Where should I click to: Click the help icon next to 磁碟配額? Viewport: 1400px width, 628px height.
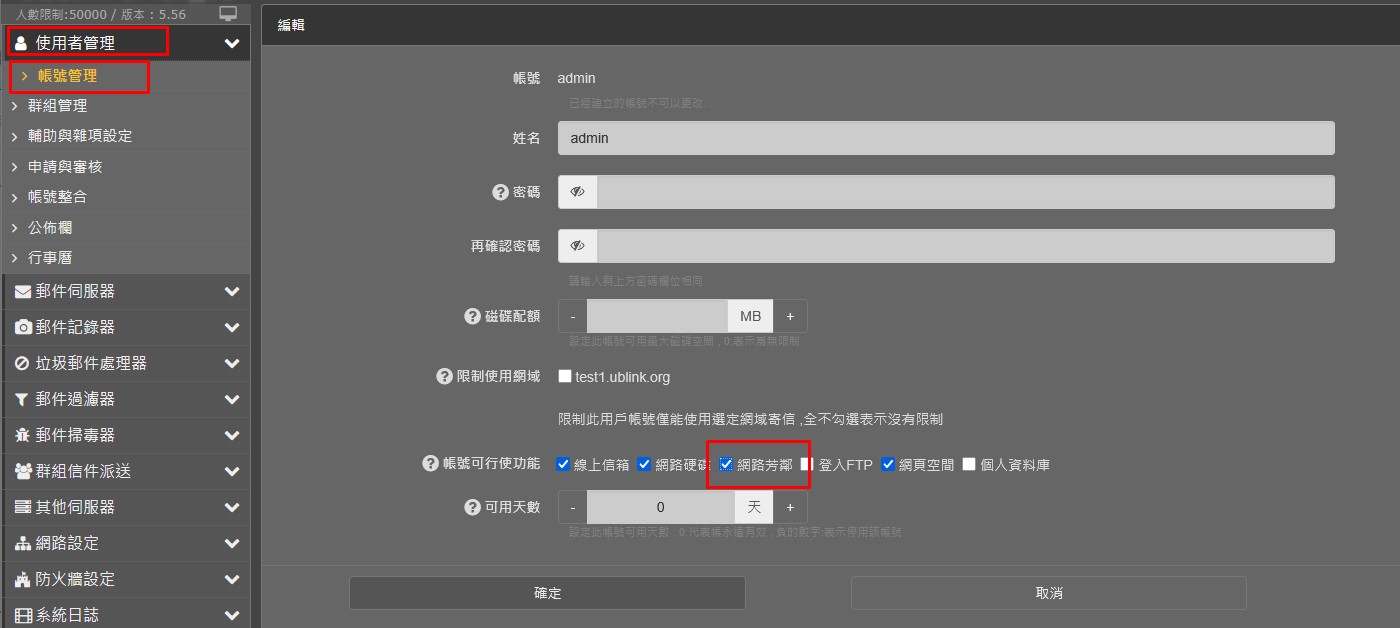(473, 316)
